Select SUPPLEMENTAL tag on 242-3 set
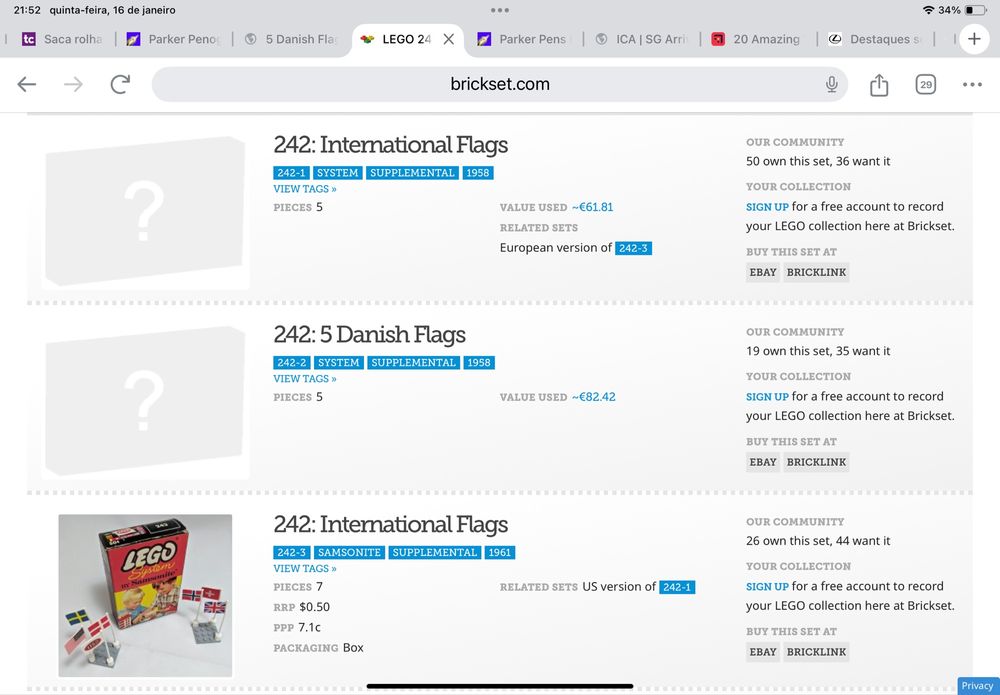This screenshot has height=695, width=1000. [x=434, y=552]
